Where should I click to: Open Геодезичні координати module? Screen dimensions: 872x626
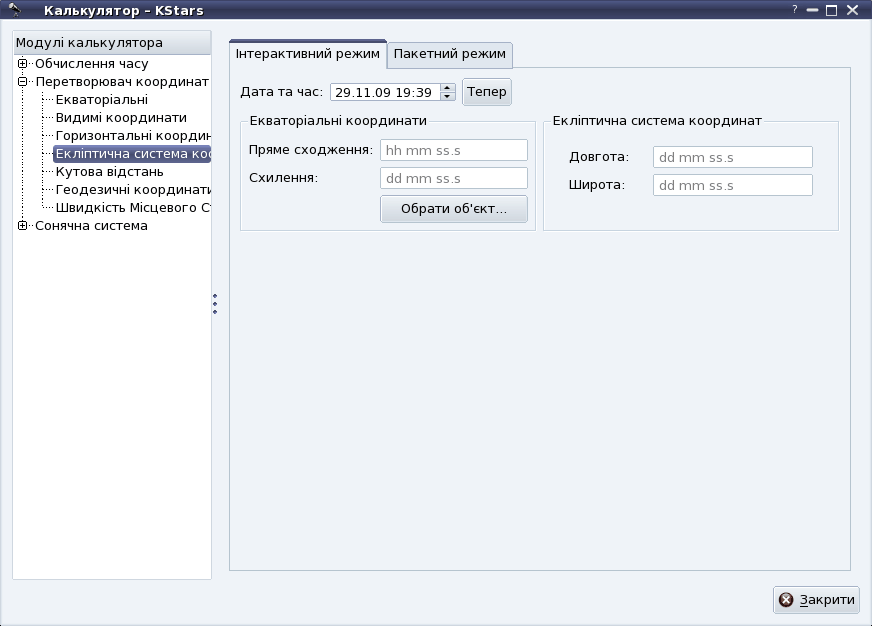coord(131,190)
